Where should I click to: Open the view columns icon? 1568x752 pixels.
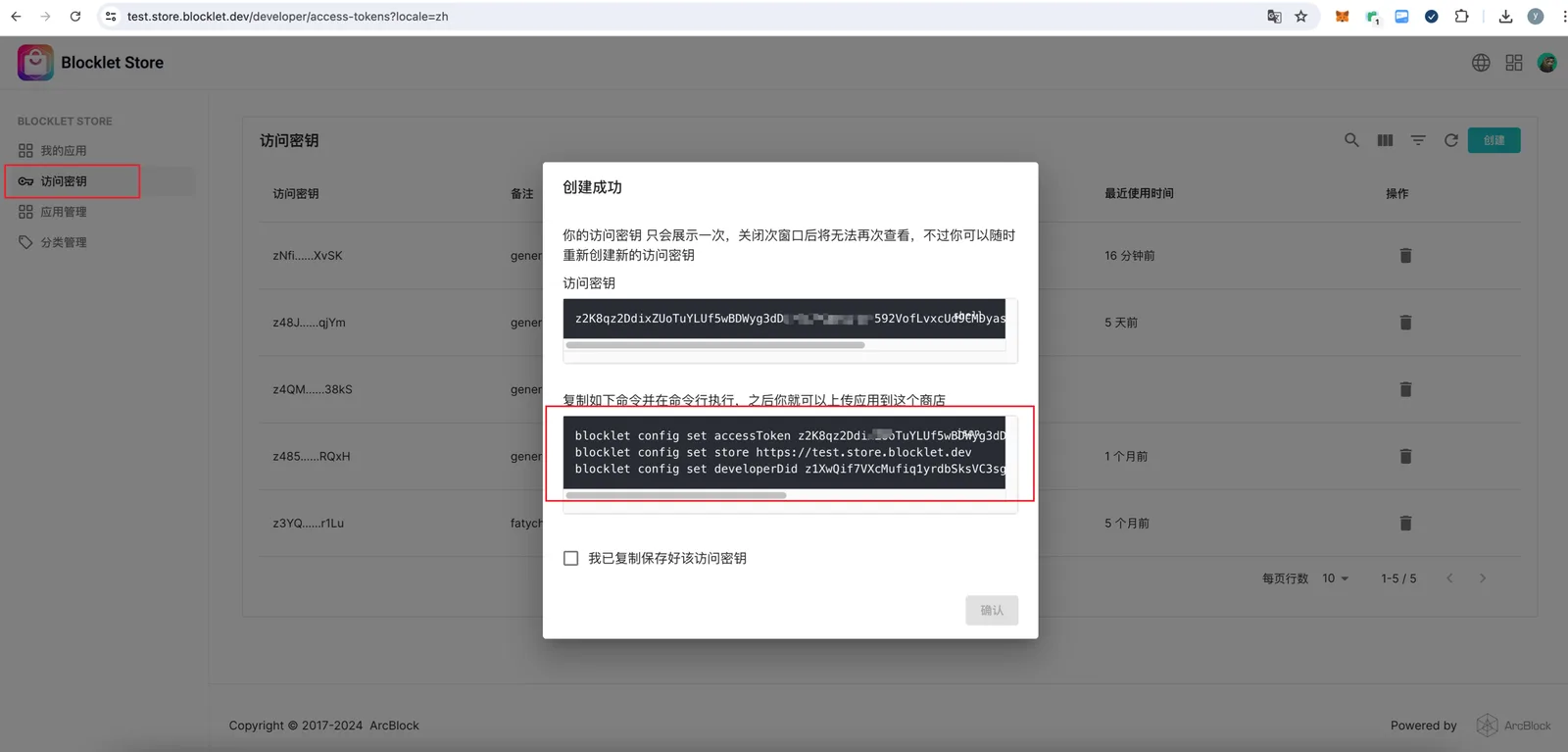pos(1385,140)
